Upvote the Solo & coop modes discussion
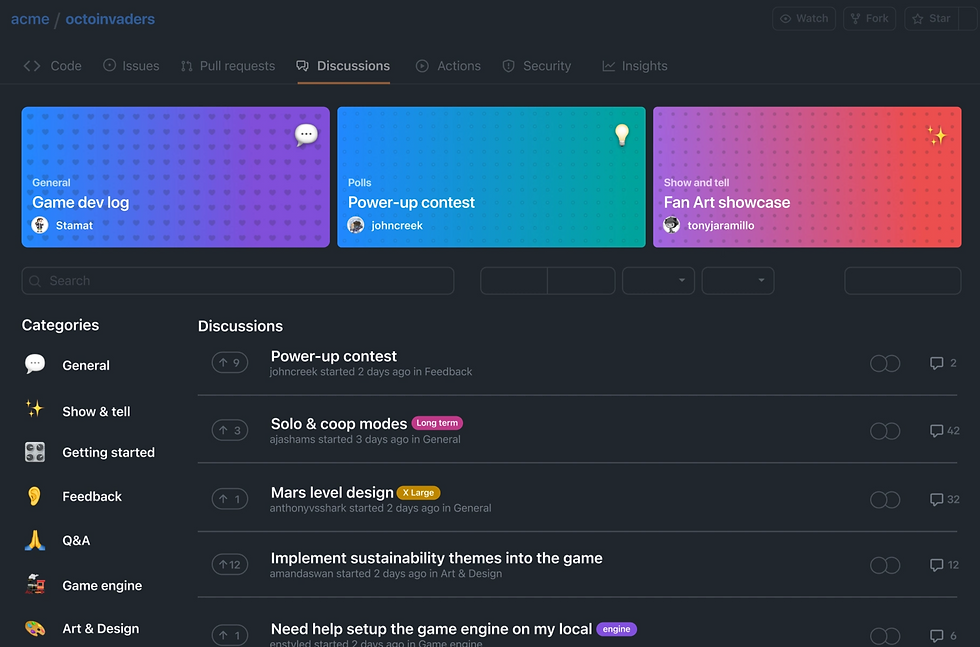 pyautogui.click(x=230, y=430)
